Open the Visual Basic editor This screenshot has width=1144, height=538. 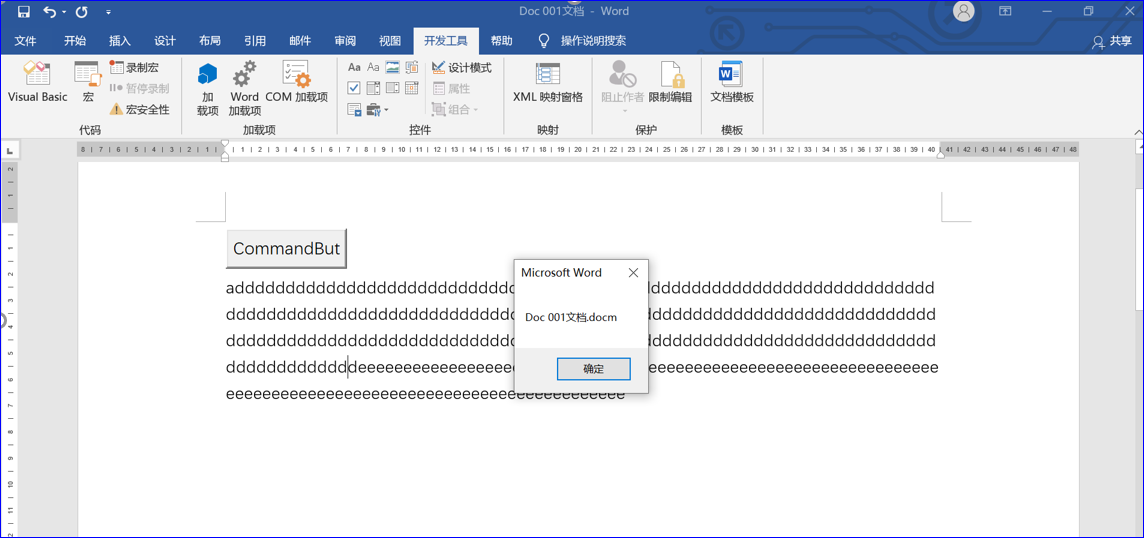click(x=37, y=82)
